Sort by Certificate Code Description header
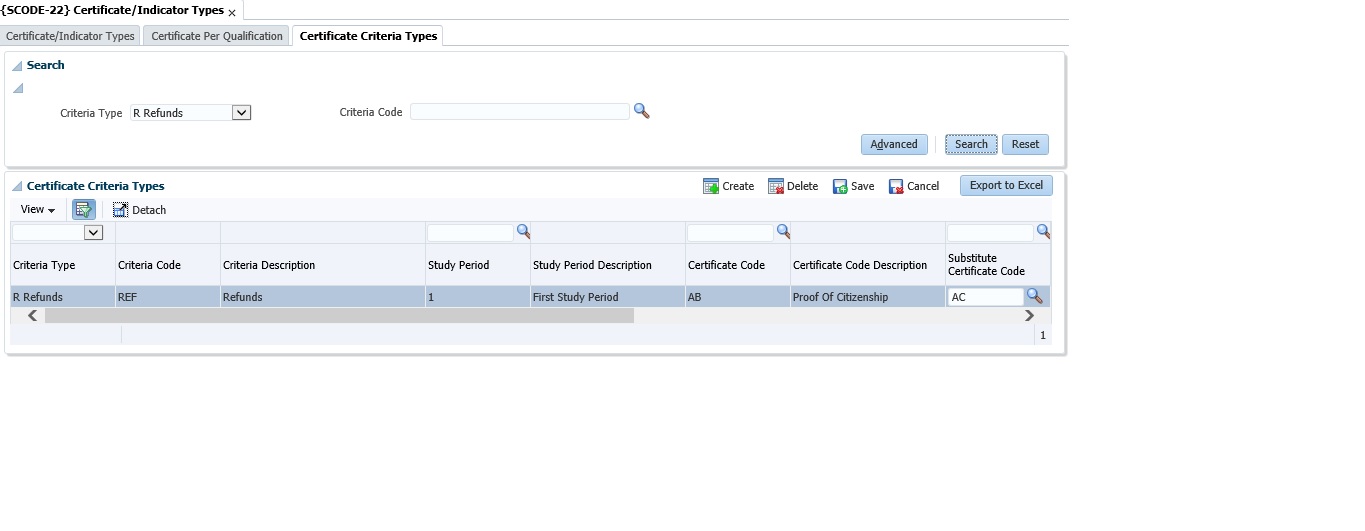Viewport: 1365px width, 531px height. pyautogui.click(x=868, y=265)
